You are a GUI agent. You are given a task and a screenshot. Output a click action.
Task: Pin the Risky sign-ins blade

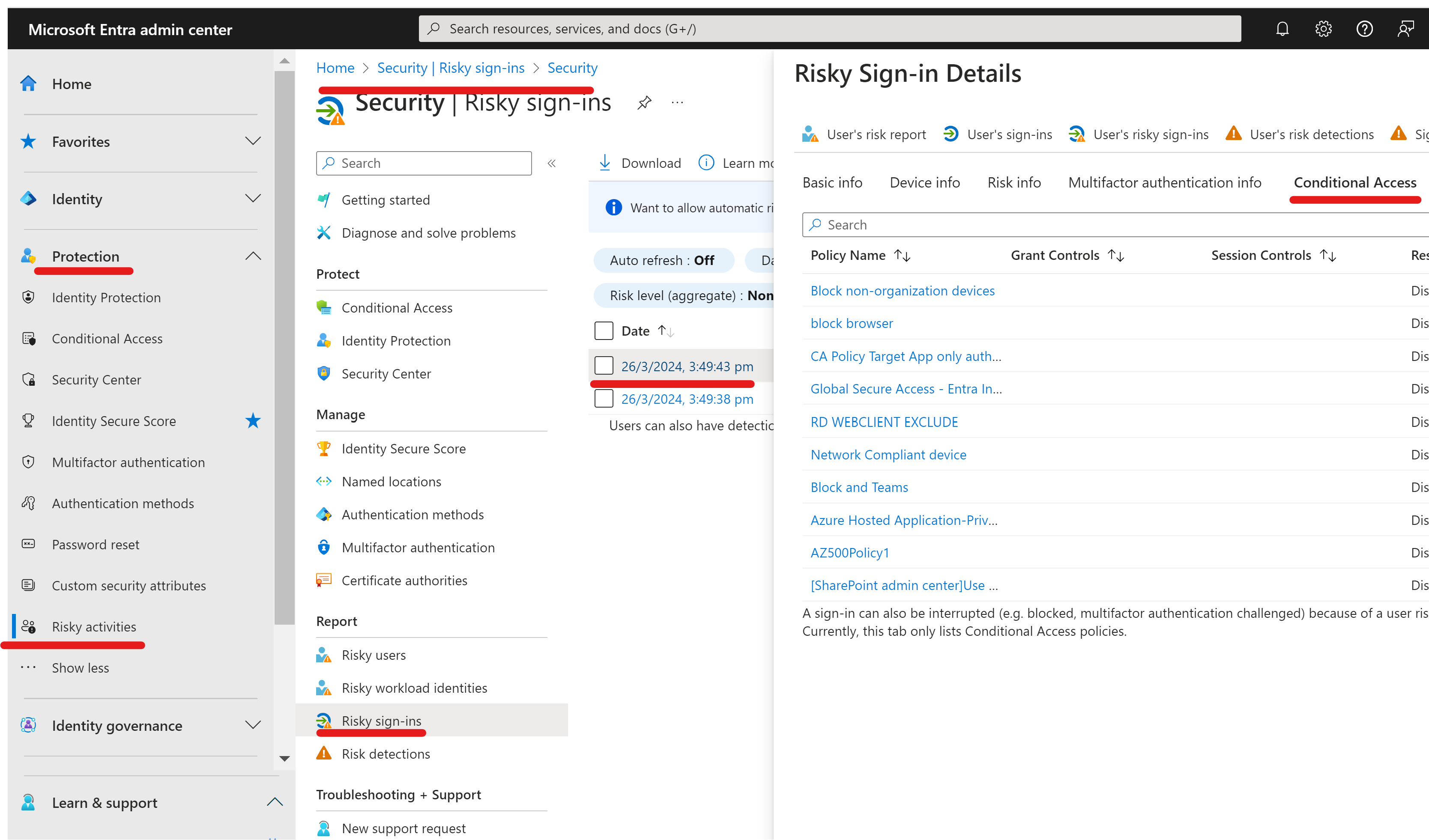click(644, 103)
